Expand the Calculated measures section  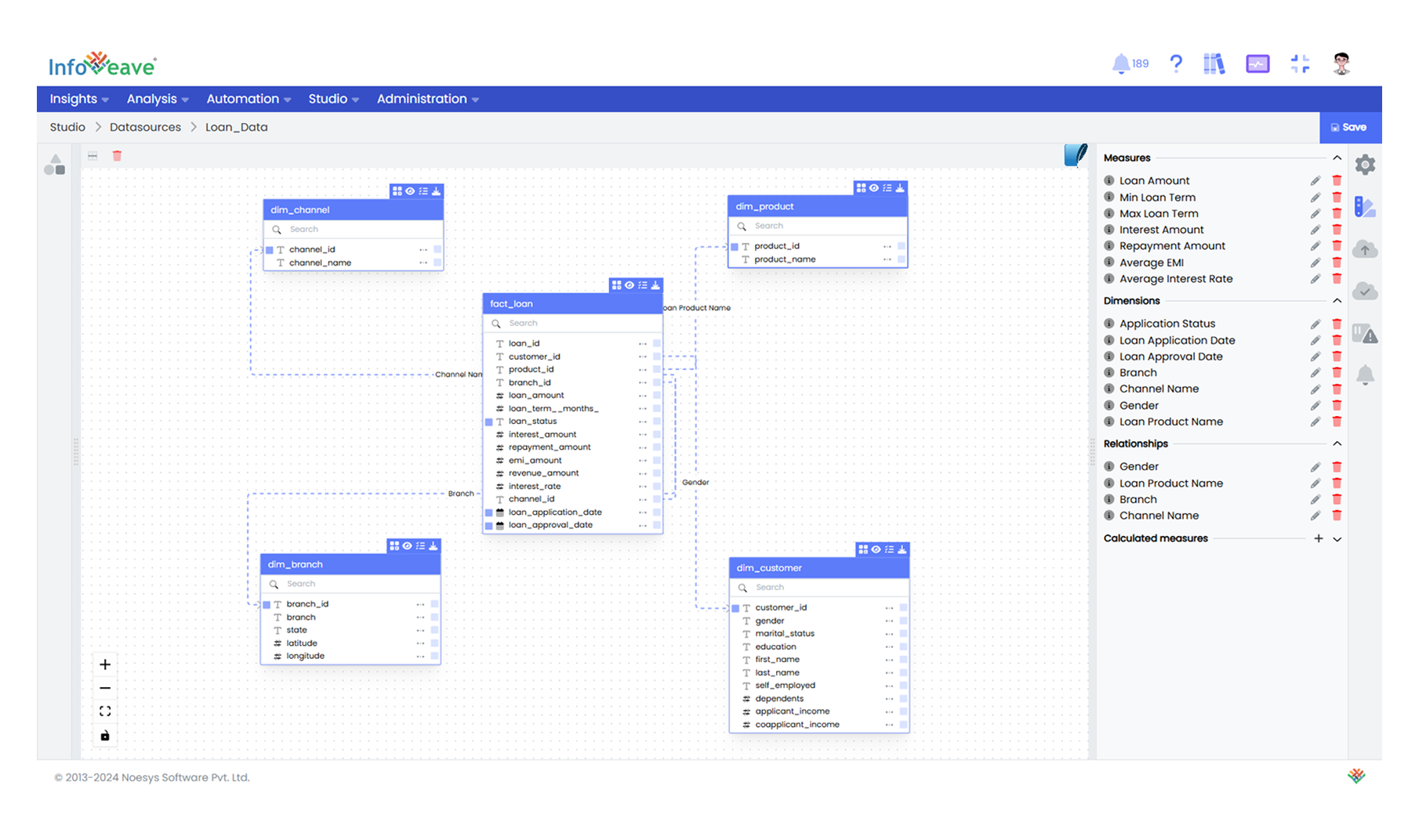pyautogui.click(x=1337, y=539)
